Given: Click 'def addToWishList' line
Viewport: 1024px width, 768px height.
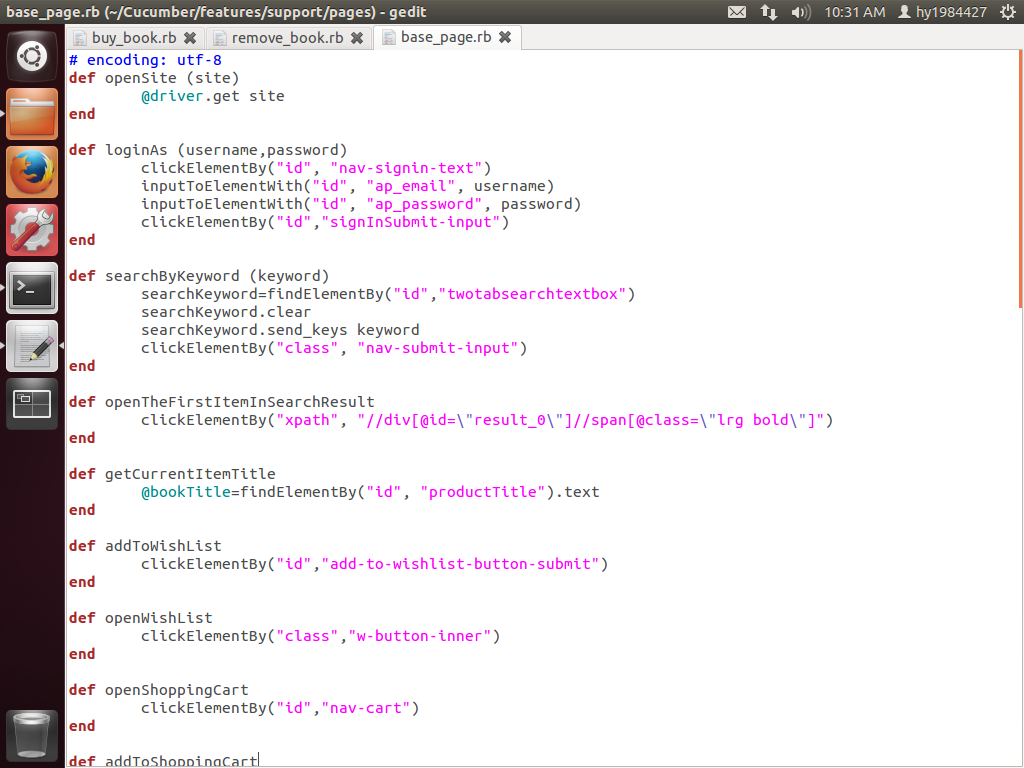Looking at the screenshot, I should 145,546.
